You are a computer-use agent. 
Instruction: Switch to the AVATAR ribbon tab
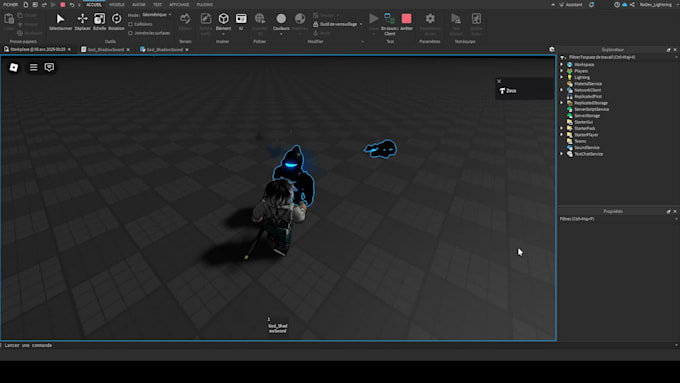coord(139,4)
